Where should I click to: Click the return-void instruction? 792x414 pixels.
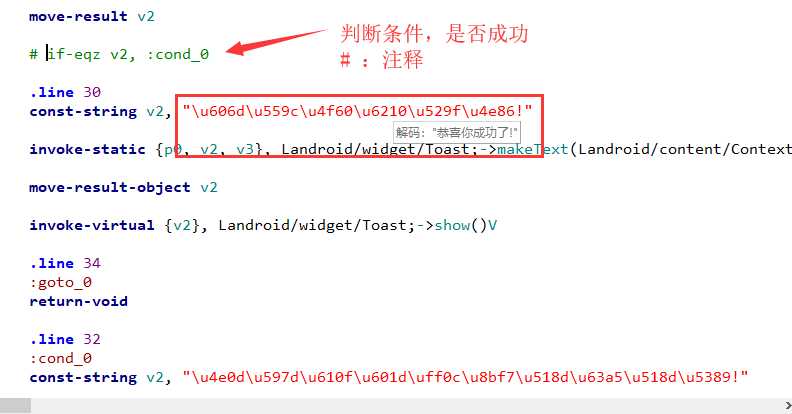coord(78,301)
